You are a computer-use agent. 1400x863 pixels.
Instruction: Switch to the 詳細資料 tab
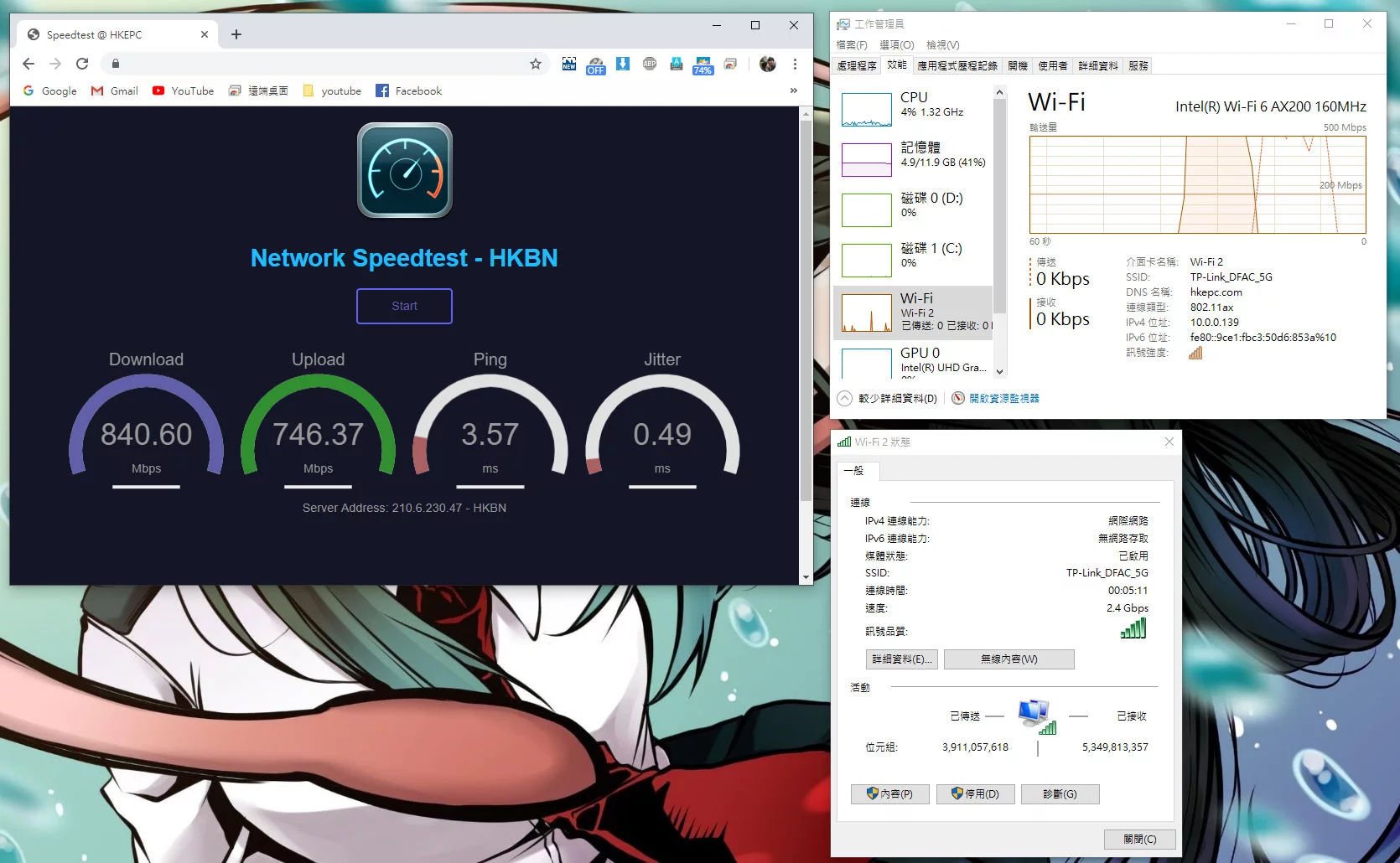coord(1098,65)
